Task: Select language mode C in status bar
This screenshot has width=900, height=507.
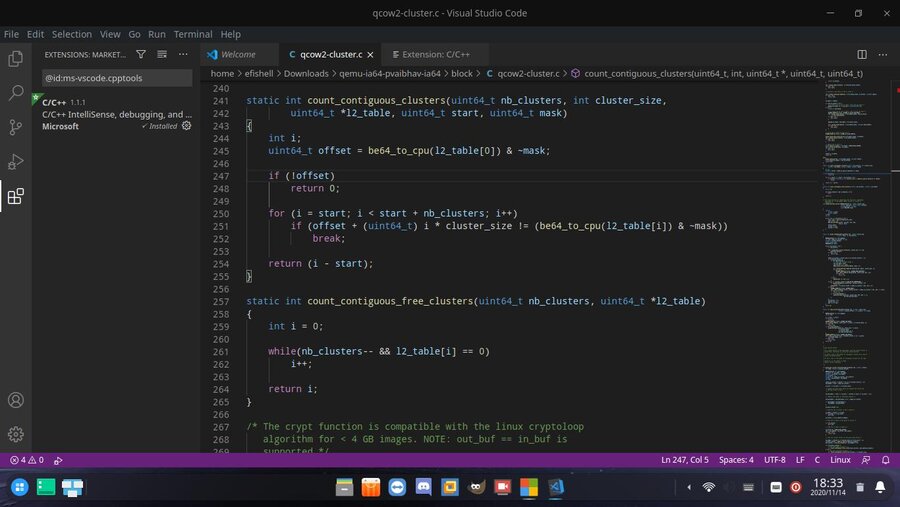Action: pyautogui.click(x=816, y=460)
